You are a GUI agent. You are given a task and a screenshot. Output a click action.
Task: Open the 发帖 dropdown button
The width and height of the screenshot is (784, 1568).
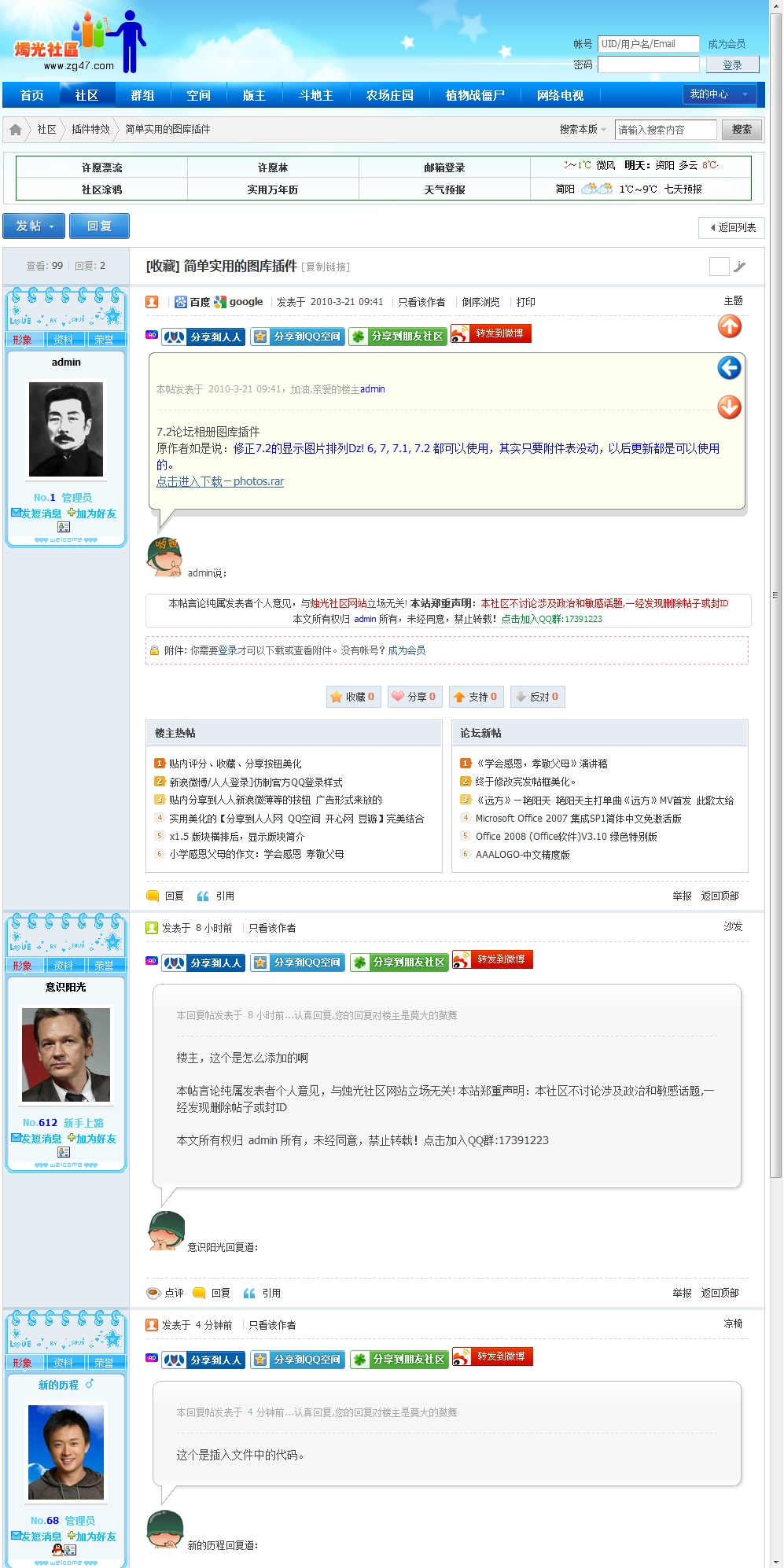[x=34, y=226]
